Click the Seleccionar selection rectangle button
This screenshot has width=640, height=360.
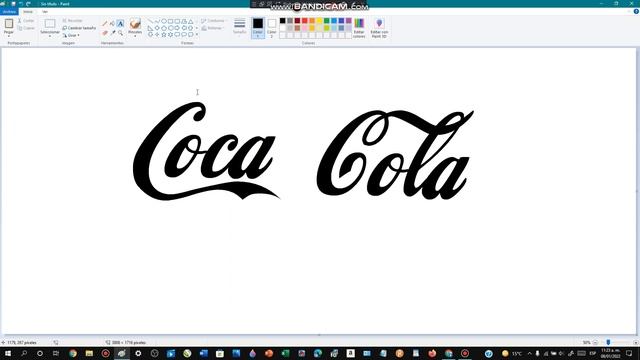click(50, 24)
